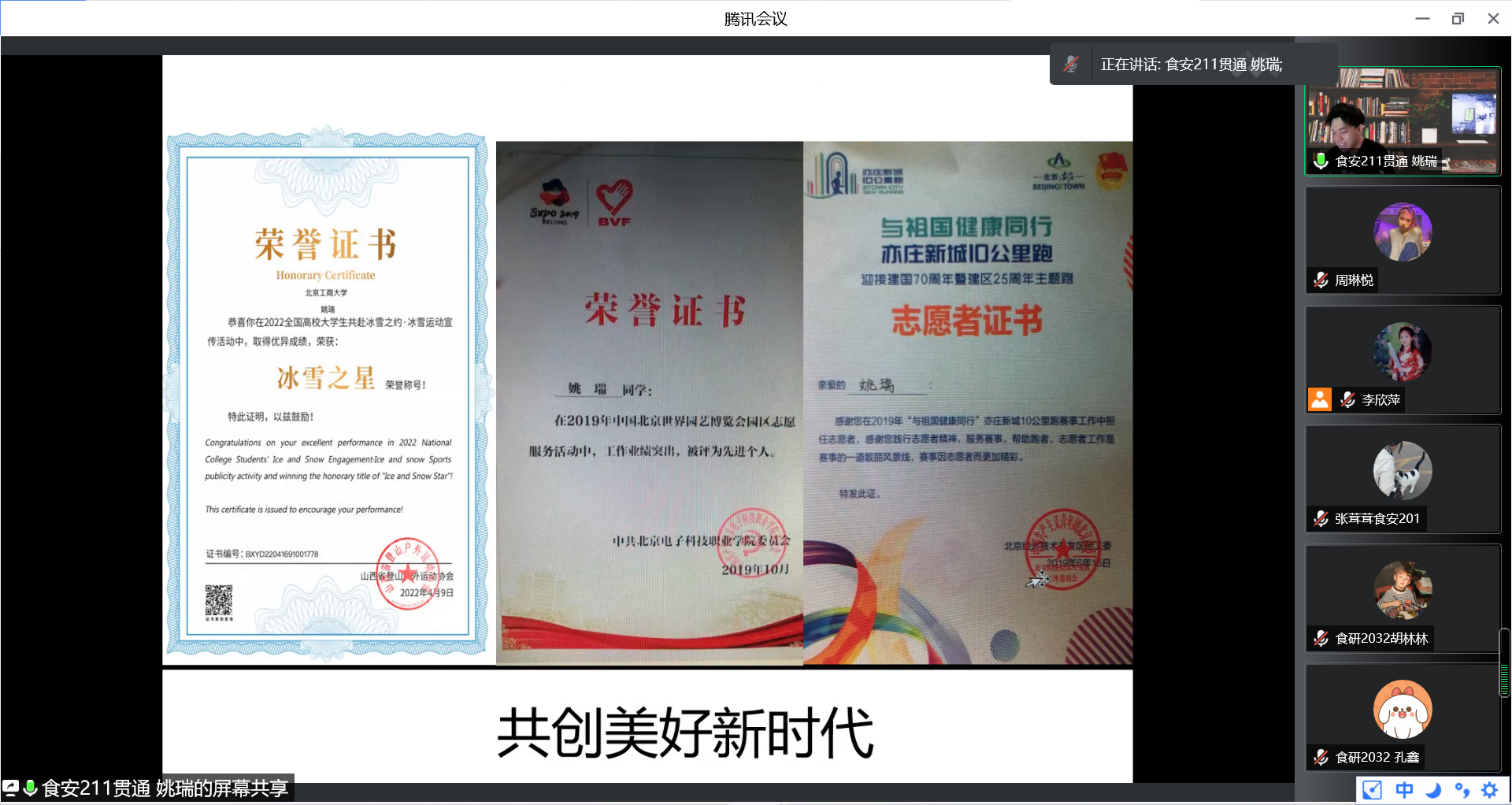Select 姚瑞's video thumbnail
Screen dimensions: 1512x805
click(1403, 118)
